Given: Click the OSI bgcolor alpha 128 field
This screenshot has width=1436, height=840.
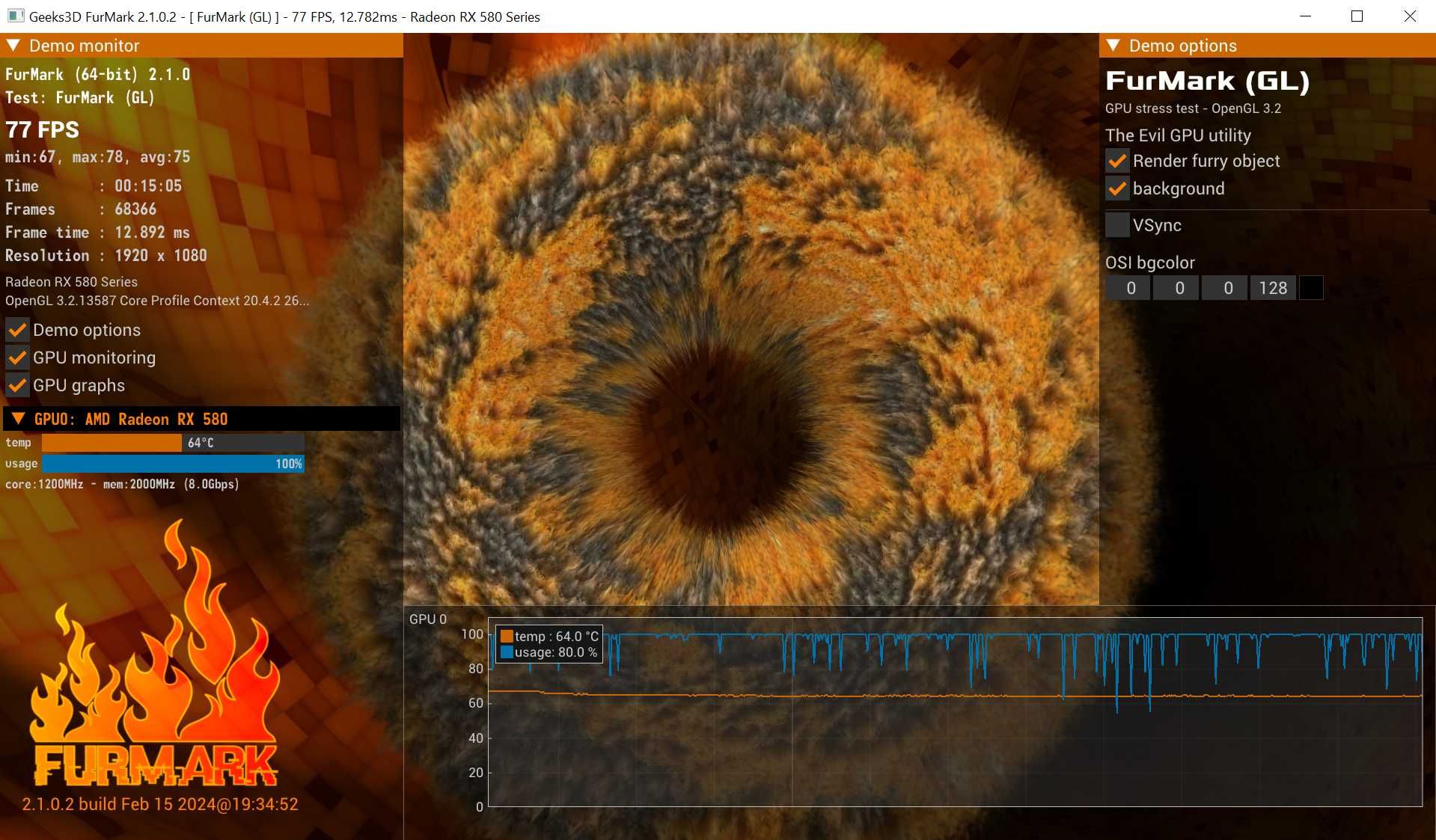Looking at the screenshot, I should click(1273, 288).
